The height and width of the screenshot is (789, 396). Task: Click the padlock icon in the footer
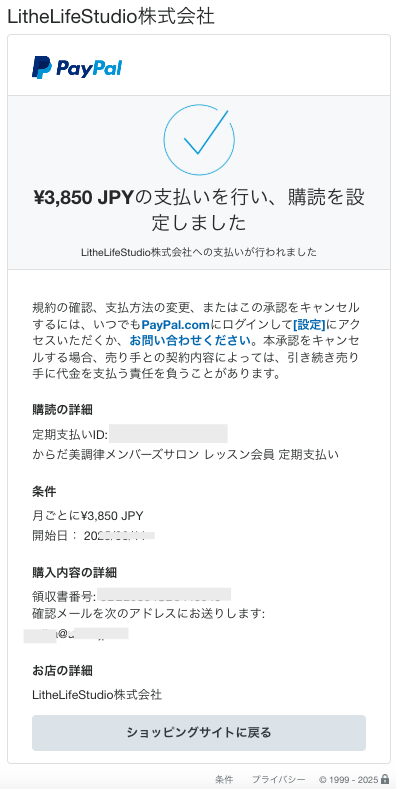point(385,779)
